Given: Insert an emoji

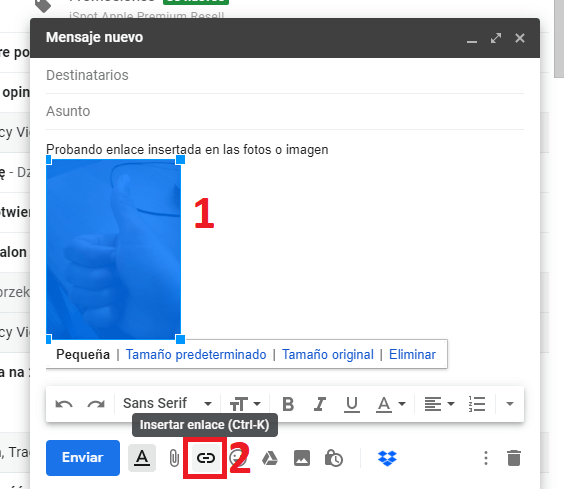Looking at the screenshot, I should point(237,458).
